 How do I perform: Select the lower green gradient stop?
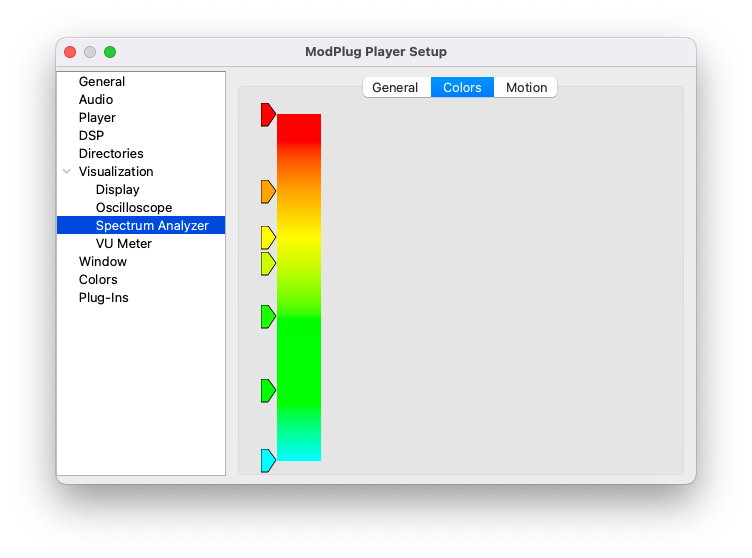tap(267, 391)
